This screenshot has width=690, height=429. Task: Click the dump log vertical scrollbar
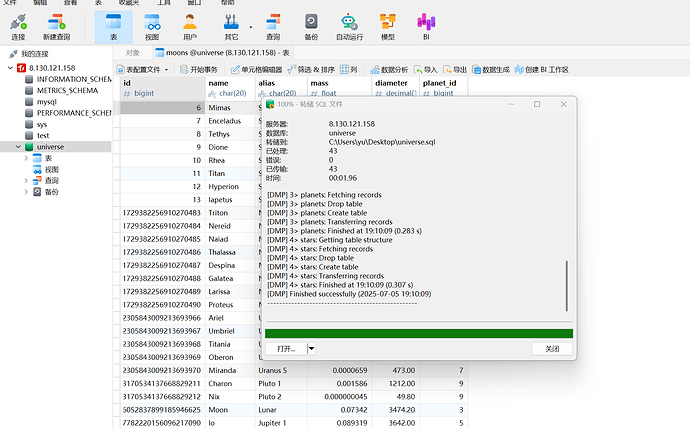point(566,286)
